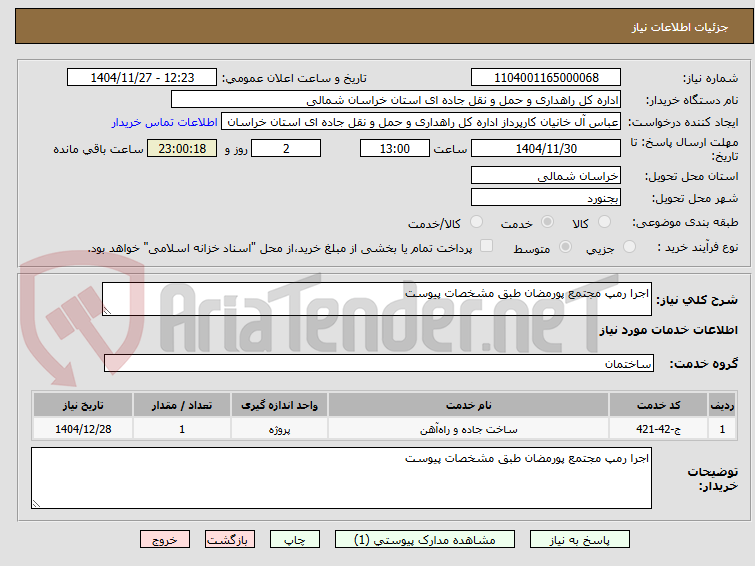Click the طبقه بندی موضوعی label

point(685,222)
